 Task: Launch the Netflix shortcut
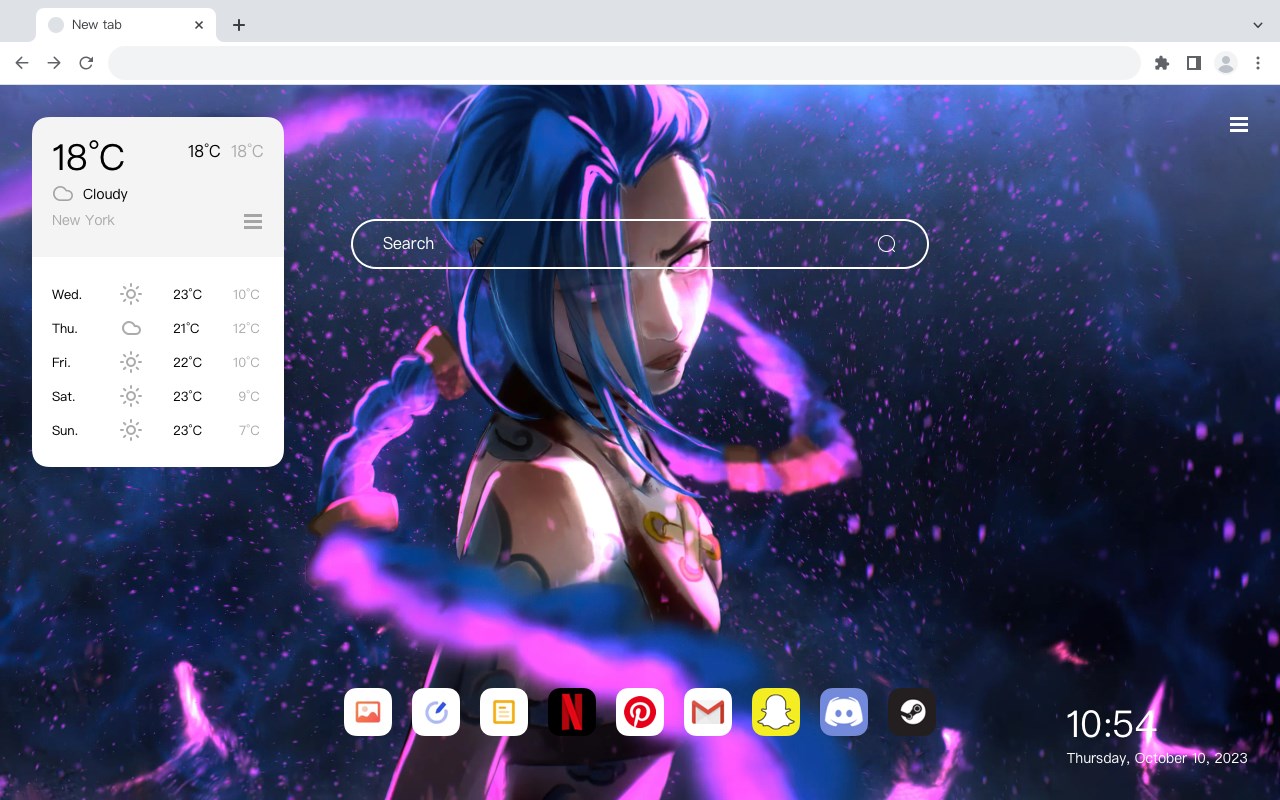(572, 712)
